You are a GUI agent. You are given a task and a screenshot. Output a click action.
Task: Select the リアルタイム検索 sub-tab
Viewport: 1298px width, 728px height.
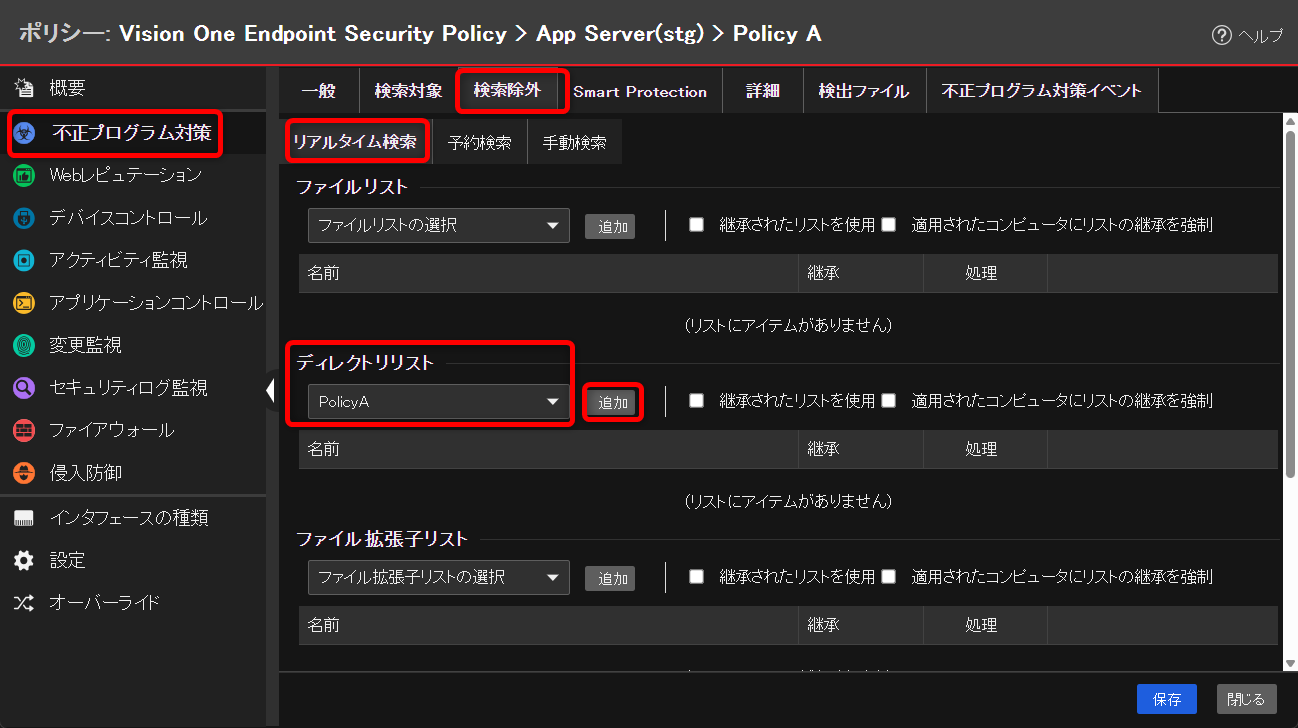coord(355,142)
